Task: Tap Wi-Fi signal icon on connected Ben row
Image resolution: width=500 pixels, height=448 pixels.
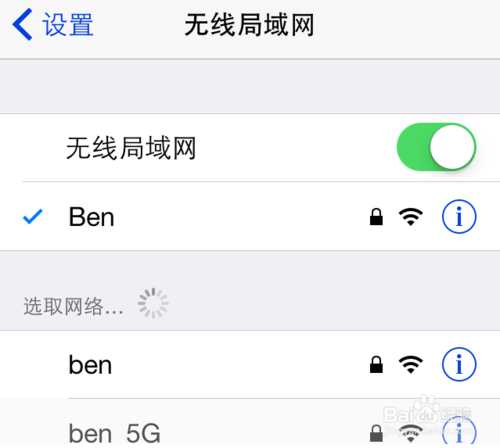Action: click(411, 217)
